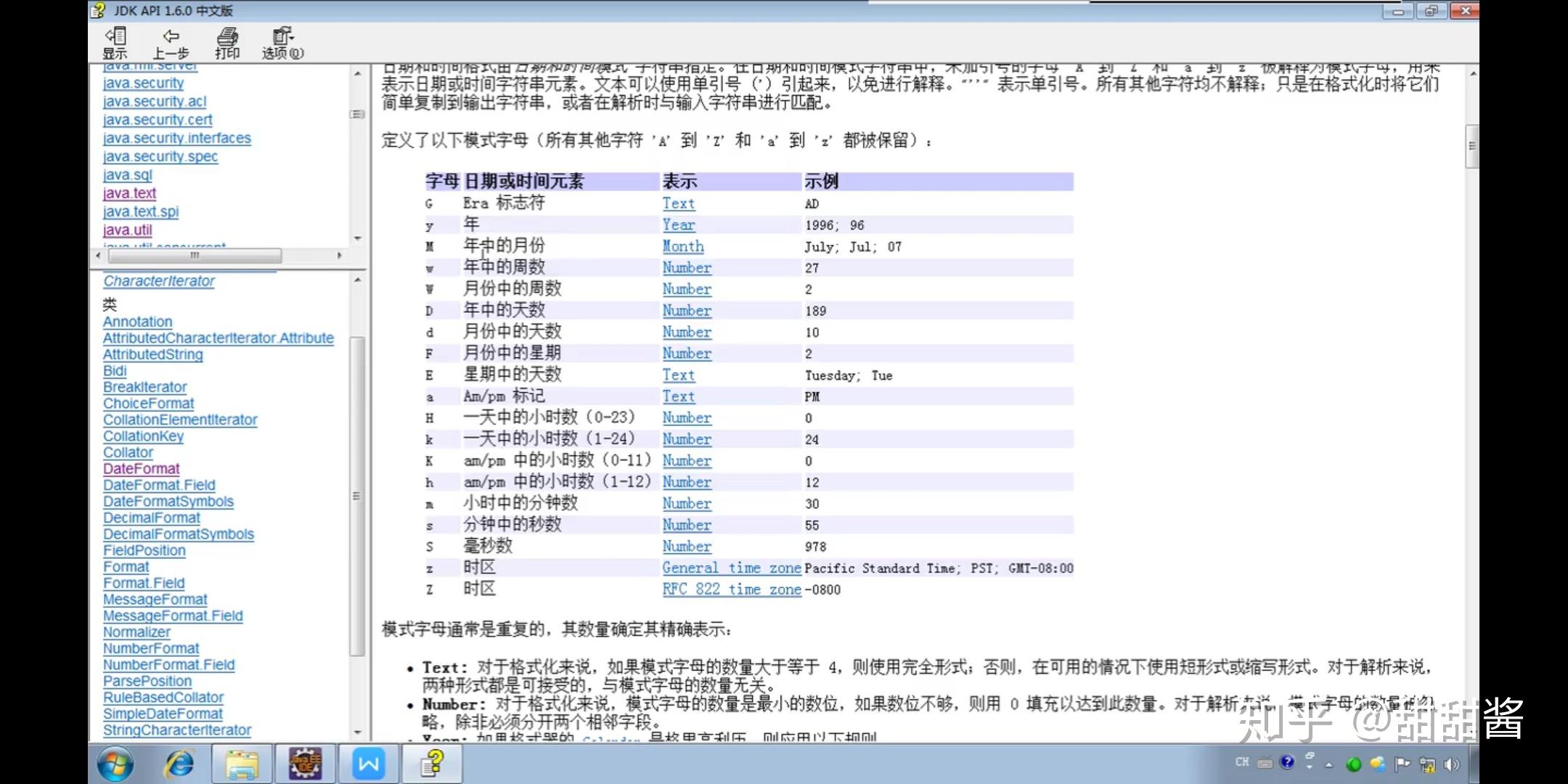Image resolution: width=1568 pixels, height=784 pixels.
Task: Follow the General time zone link
Action: [731, 568]
